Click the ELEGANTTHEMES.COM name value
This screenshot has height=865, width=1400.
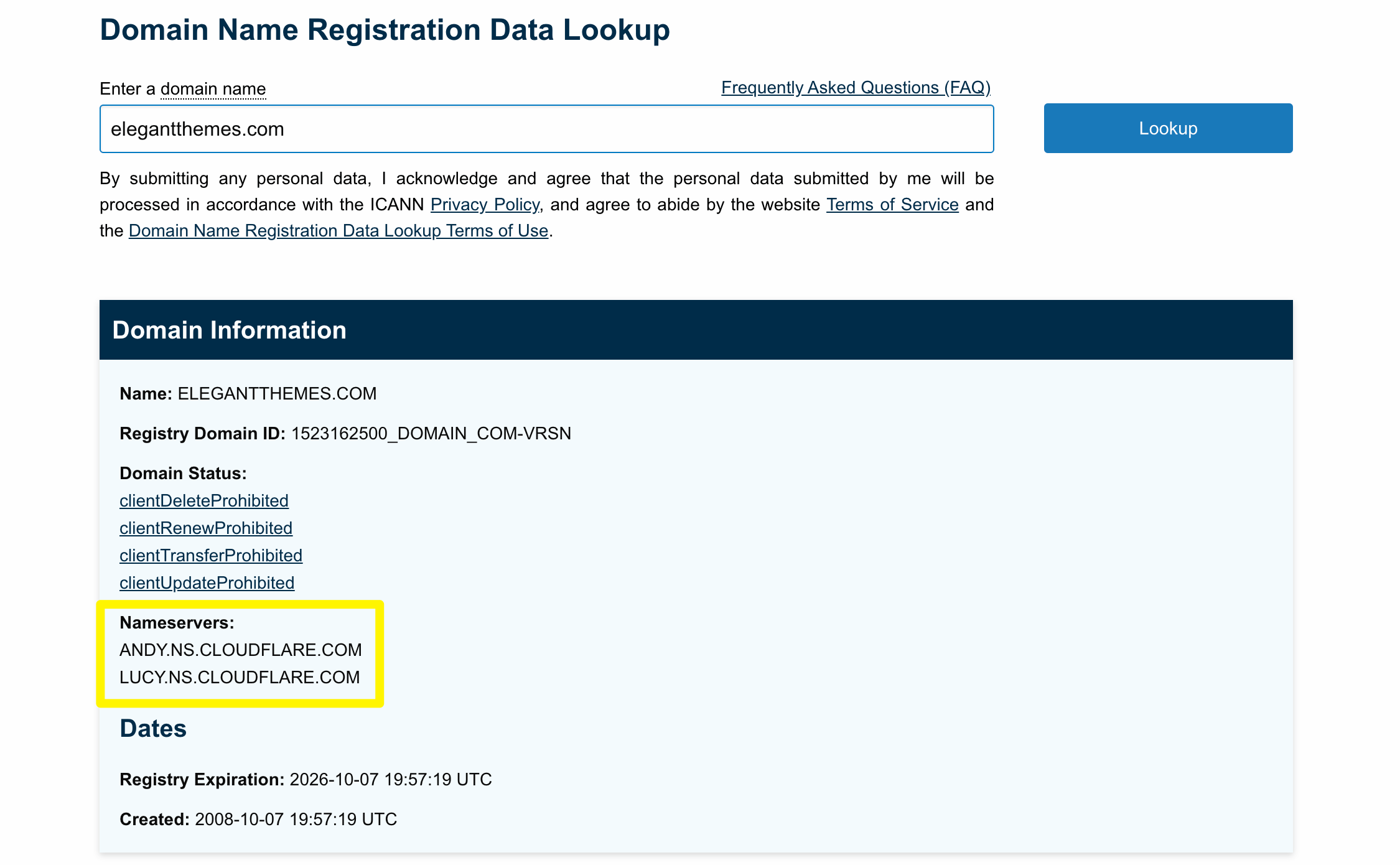(276, 393)
